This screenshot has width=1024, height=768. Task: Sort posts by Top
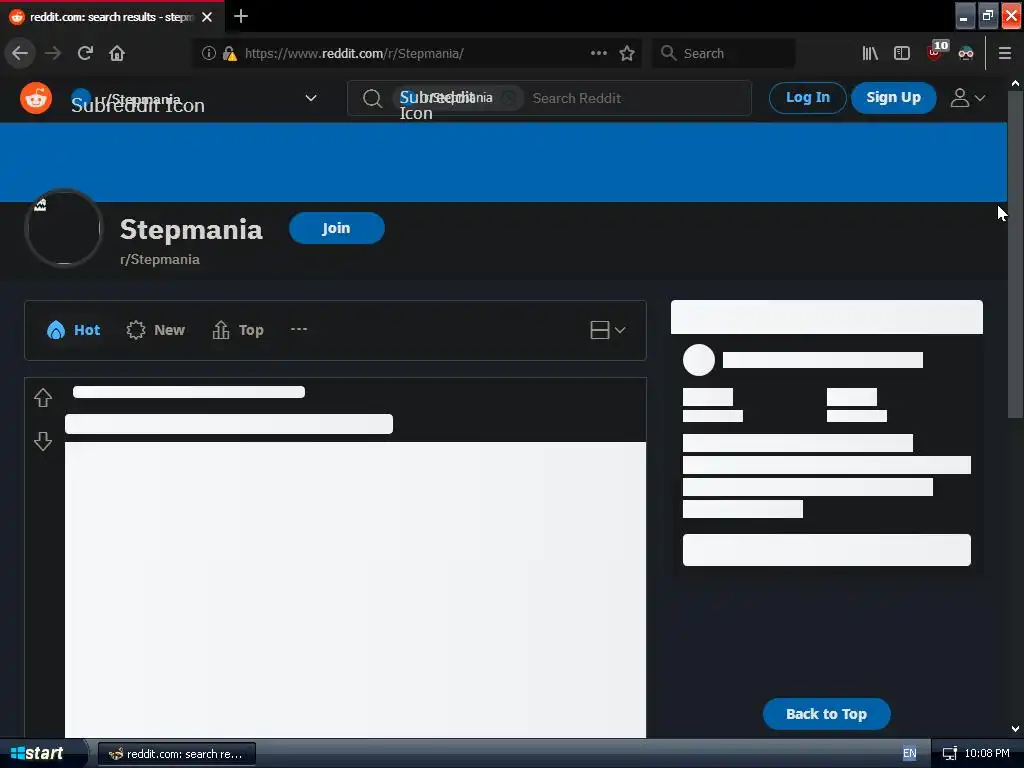click(238, 330)
